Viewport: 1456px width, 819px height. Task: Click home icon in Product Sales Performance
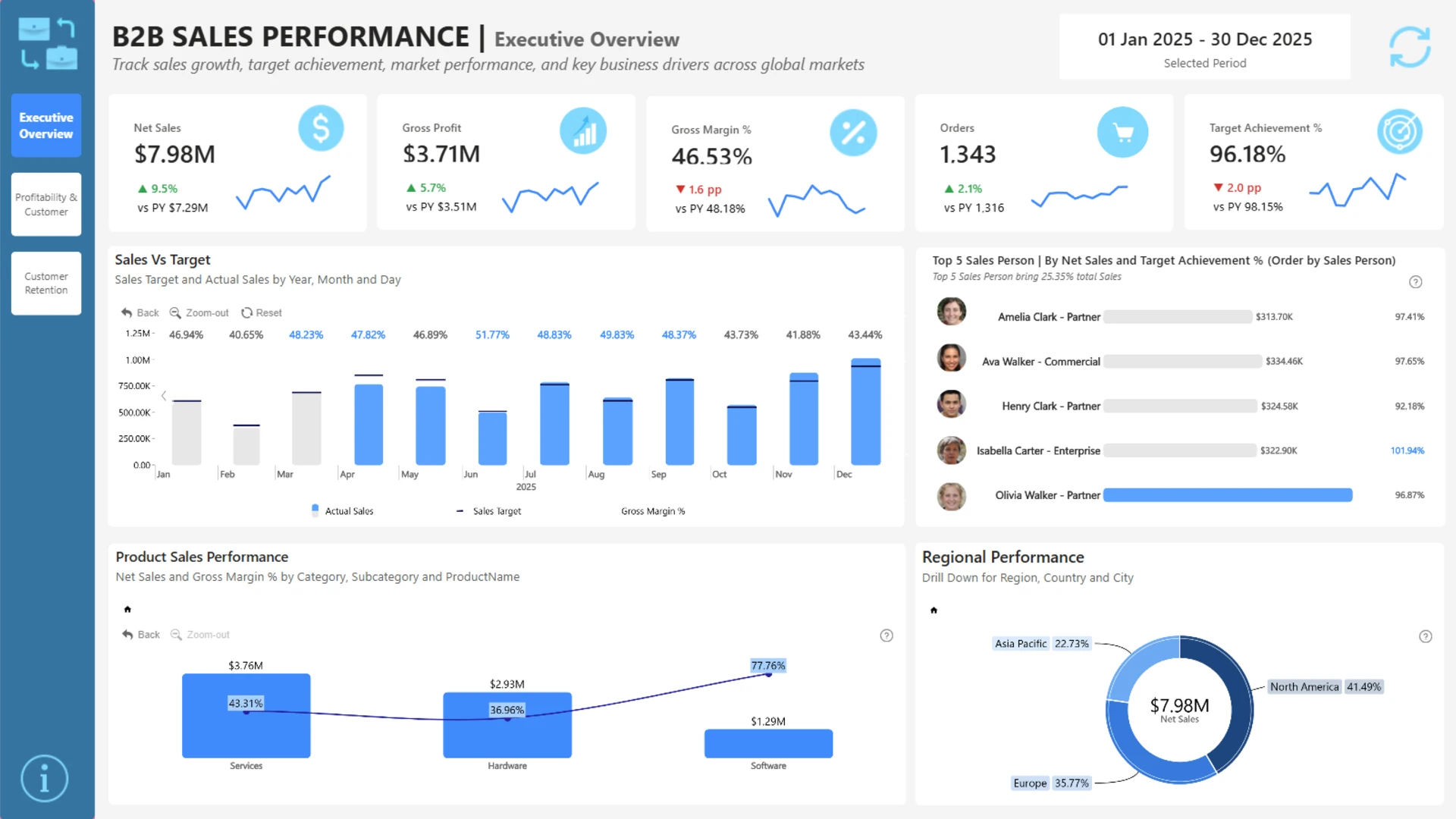coord(127,609)
